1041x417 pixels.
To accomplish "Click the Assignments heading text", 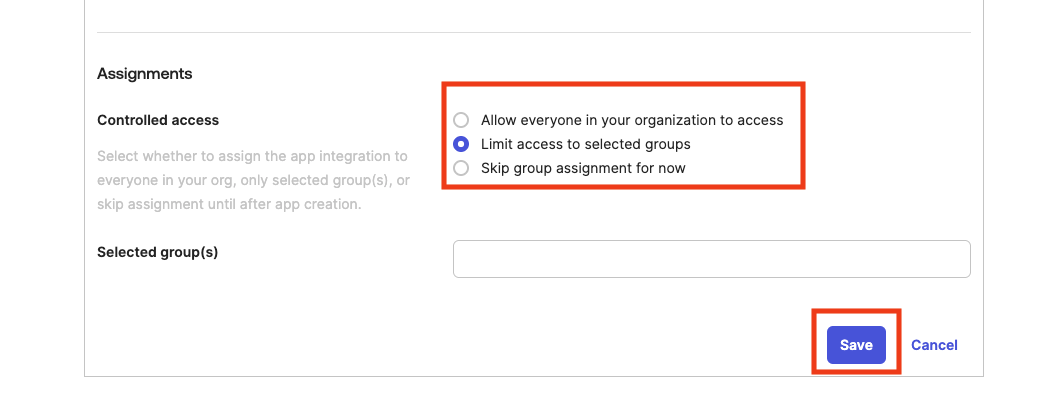I will click(x=145, y=74).
